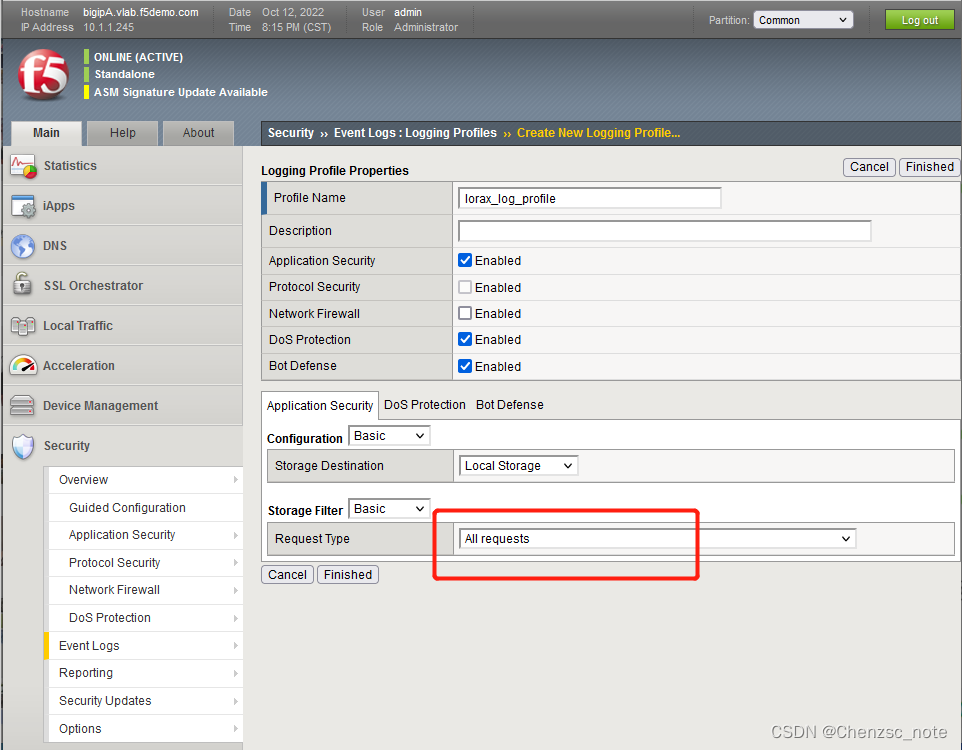
Task: Open the Help menu tab
Action: 122,132
